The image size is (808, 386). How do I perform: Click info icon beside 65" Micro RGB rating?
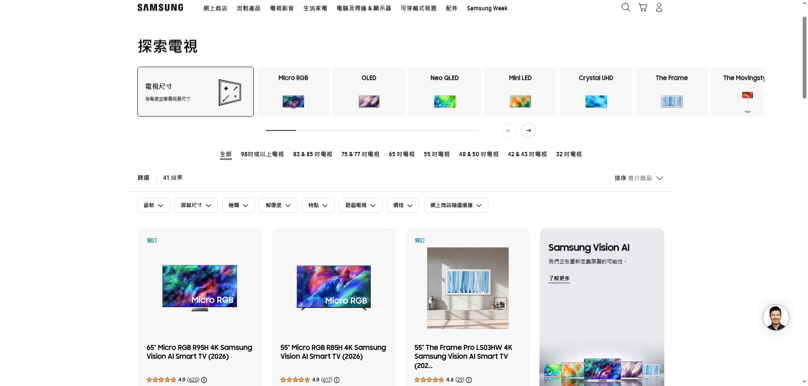coord(204,380)
